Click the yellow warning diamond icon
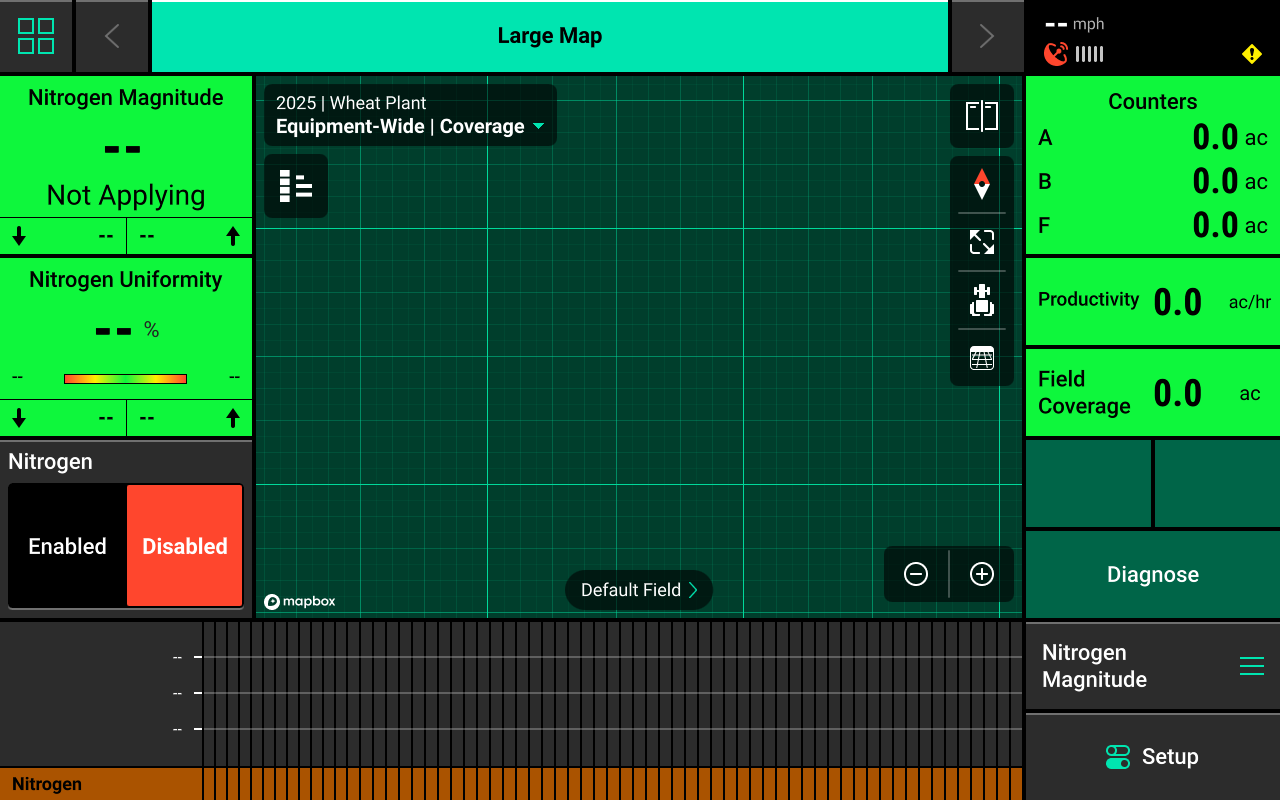Screen dimensions: 1280x800 click(1251, 54)
